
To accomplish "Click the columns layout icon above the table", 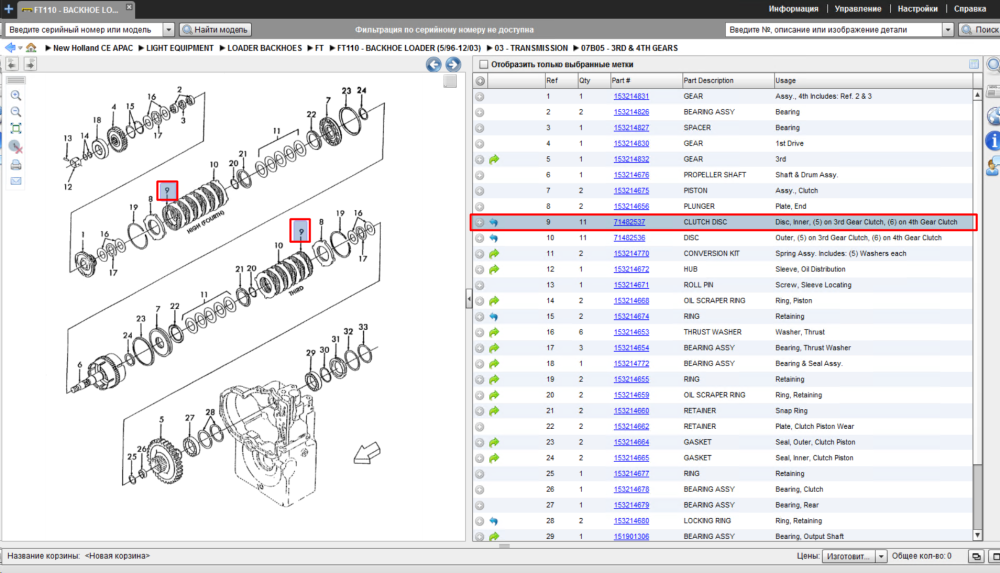I will tap(973, 64).
